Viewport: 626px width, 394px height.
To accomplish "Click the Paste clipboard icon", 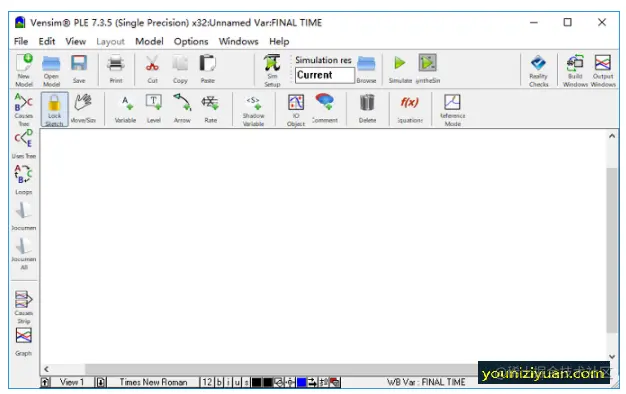I will point(208,69).
